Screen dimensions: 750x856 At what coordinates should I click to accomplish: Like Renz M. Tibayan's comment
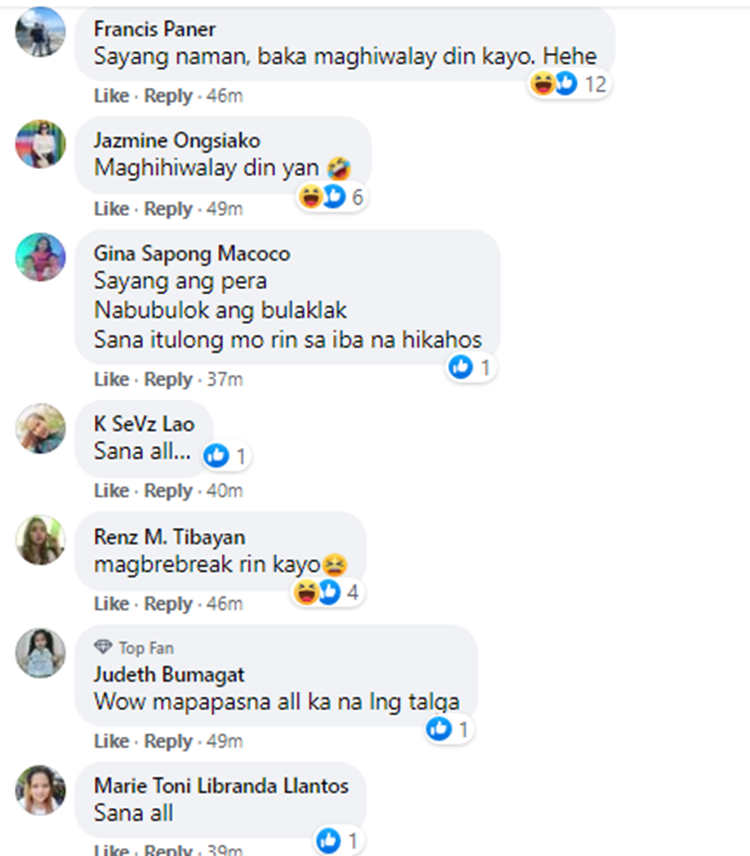pyautogui.click(x=111, y=603)
